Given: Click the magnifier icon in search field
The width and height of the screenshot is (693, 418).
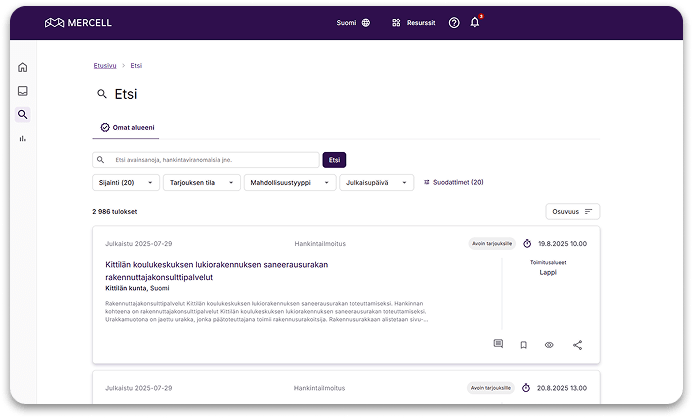Looking at the screenshot, I should [101, 160].
